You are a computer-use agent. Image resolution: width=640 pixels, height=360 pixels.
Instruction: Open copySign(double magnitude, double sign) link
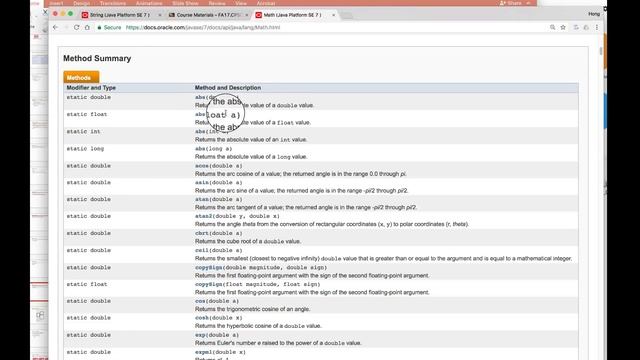click(x=209, y=267)
